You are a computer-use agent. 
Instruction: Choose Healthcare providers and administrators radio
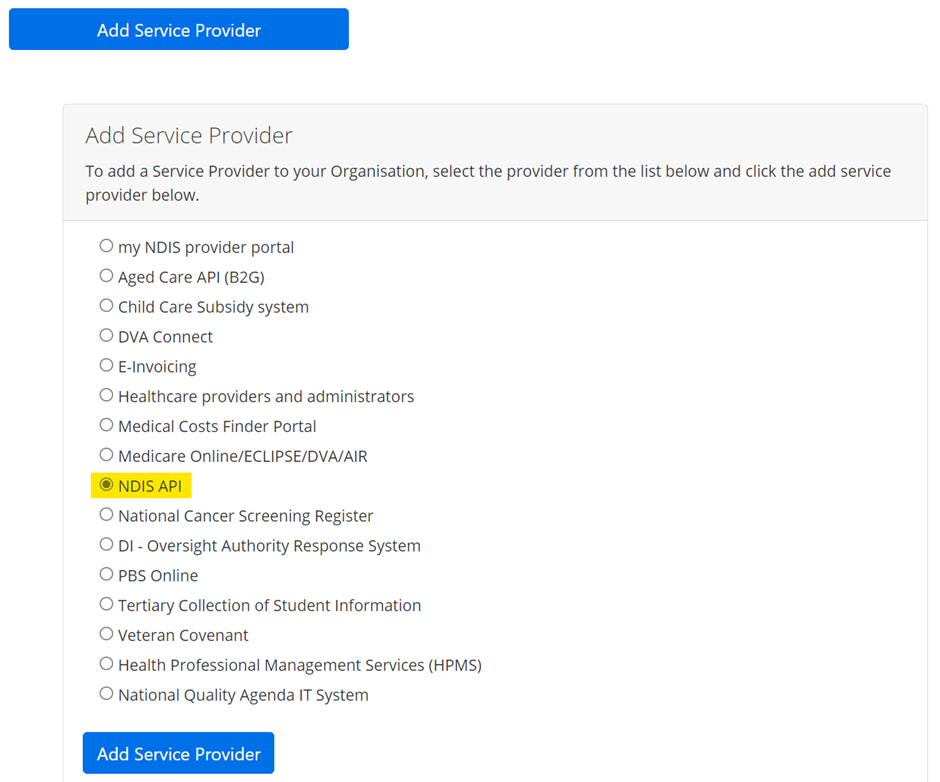coord(106,396)
